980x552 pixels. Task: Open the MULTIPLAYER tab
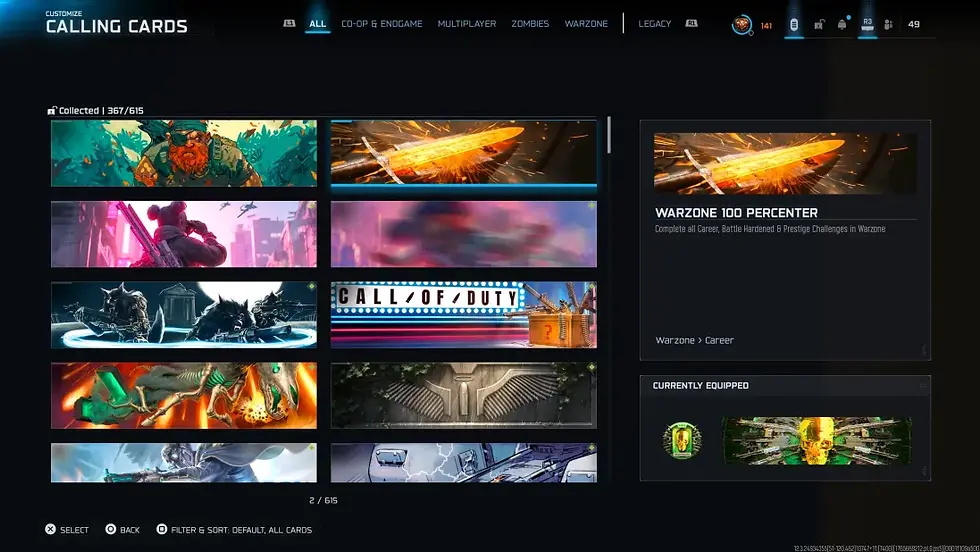click(x=467, y=24)
